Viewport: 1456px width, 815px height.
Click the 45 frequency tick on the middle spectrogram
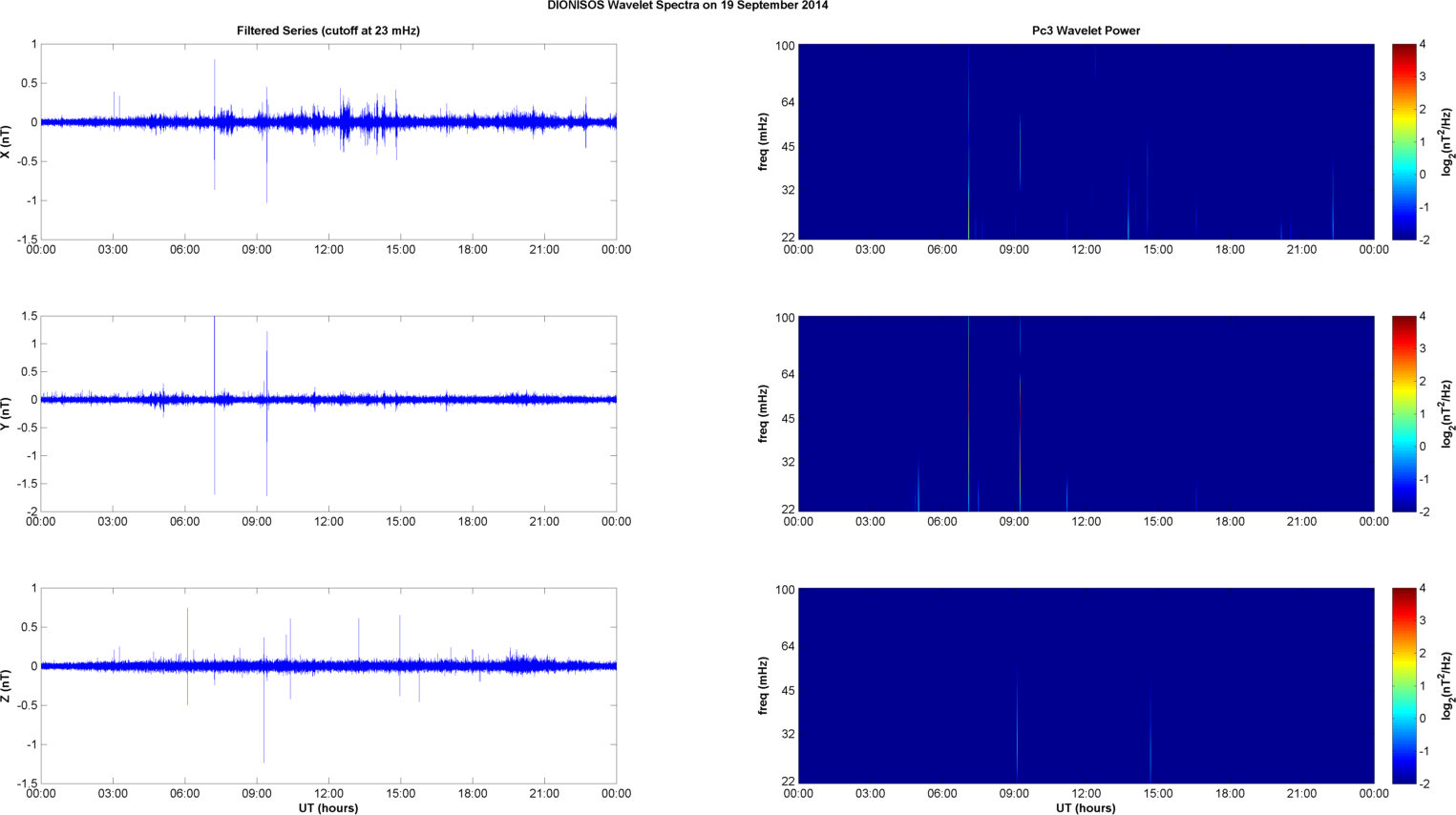787,419
